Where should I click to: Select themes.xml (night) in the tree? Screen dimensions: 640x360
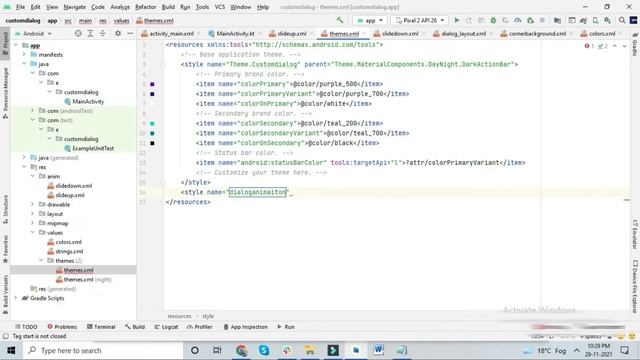point(83,279)
